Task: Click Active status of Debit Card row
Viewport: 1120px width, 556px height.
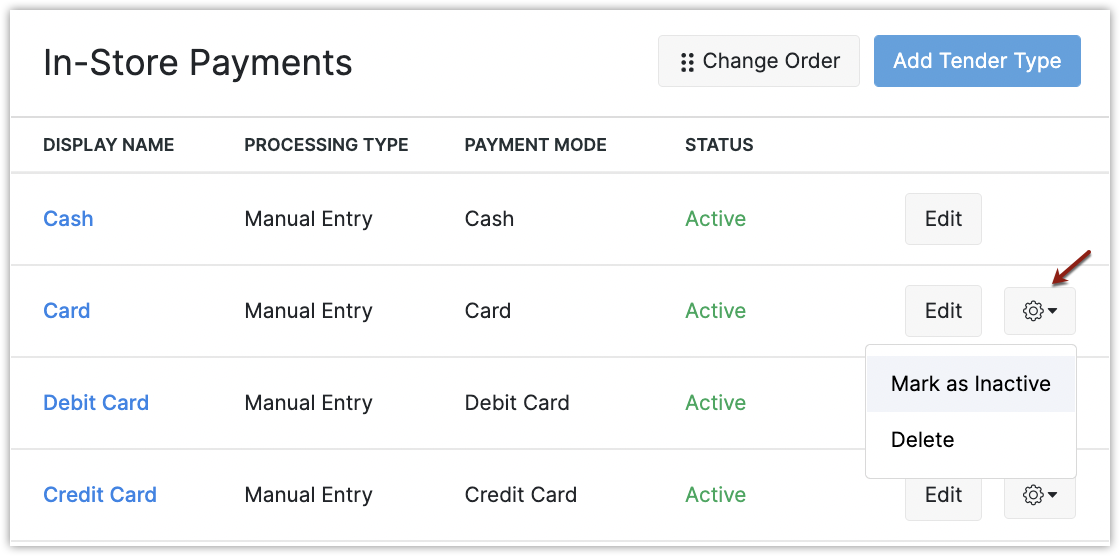Action: pos(715,403)
